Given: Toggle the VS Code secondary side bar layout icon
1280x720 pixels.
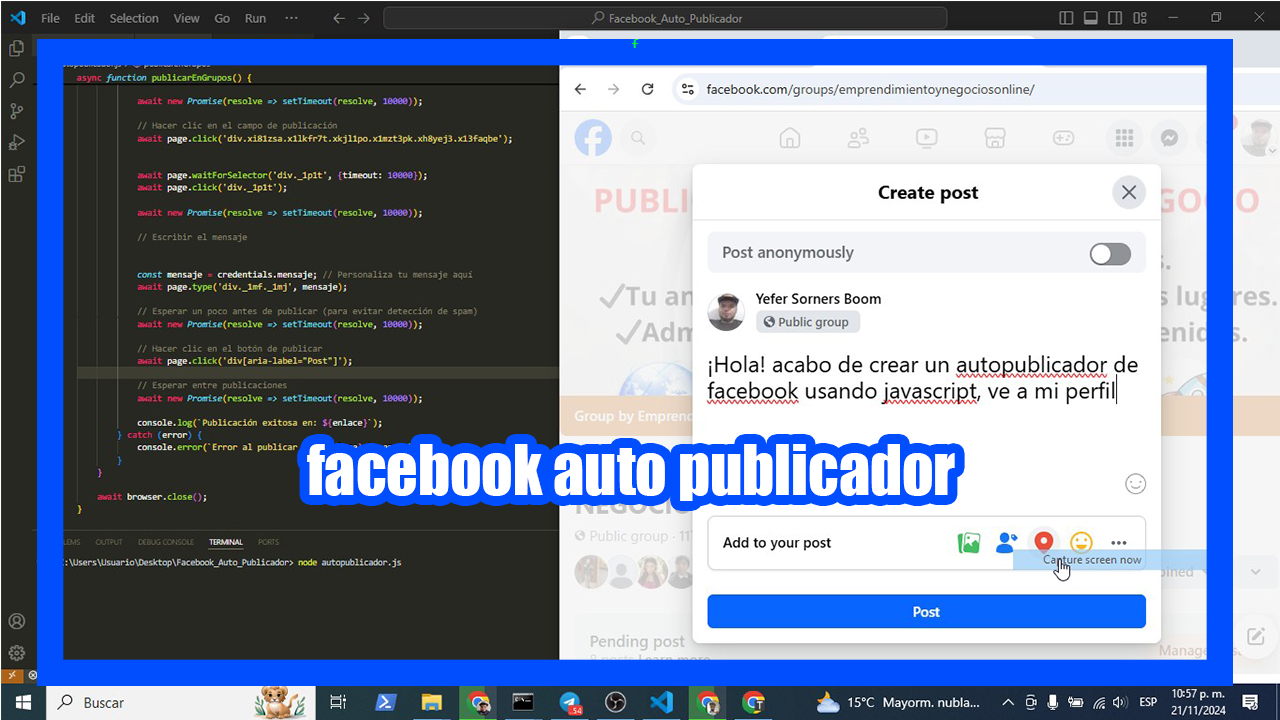Looking at the screenshot, I should [1115, 18].
